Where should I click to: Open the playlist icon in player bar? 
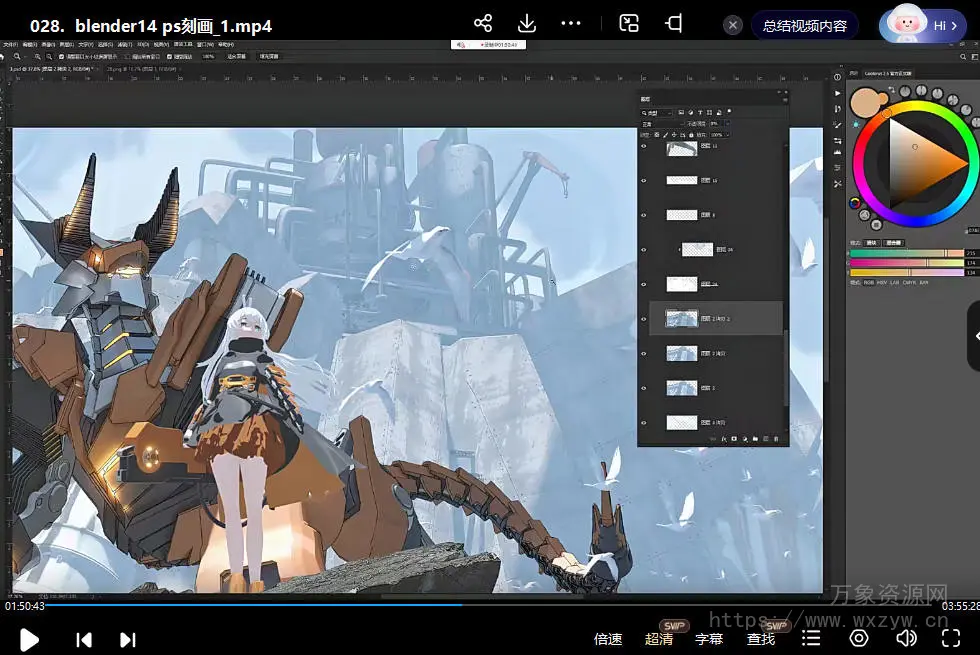tap(812, 638)
